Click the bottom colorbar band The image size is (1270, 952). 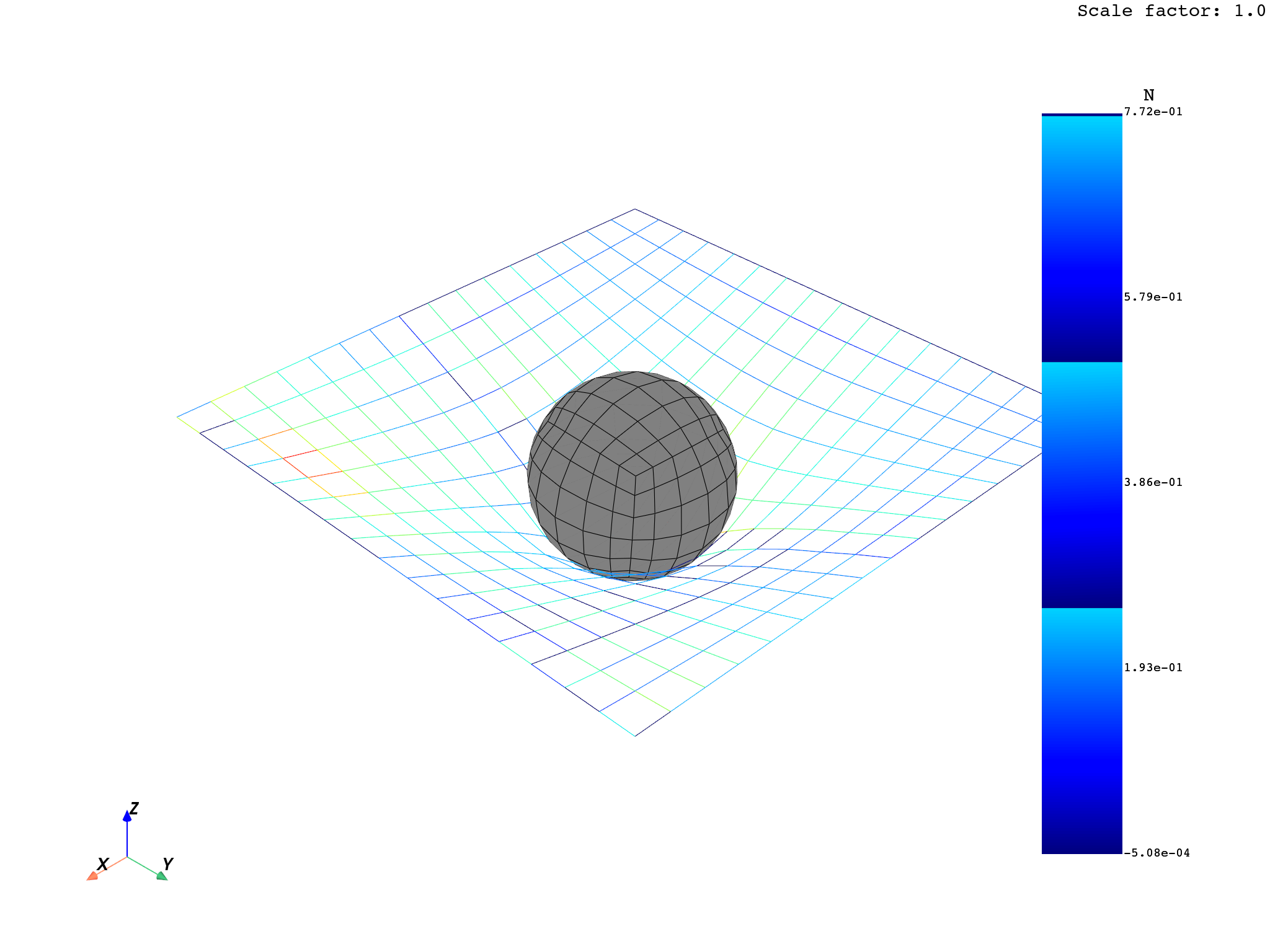(1081, 731)
